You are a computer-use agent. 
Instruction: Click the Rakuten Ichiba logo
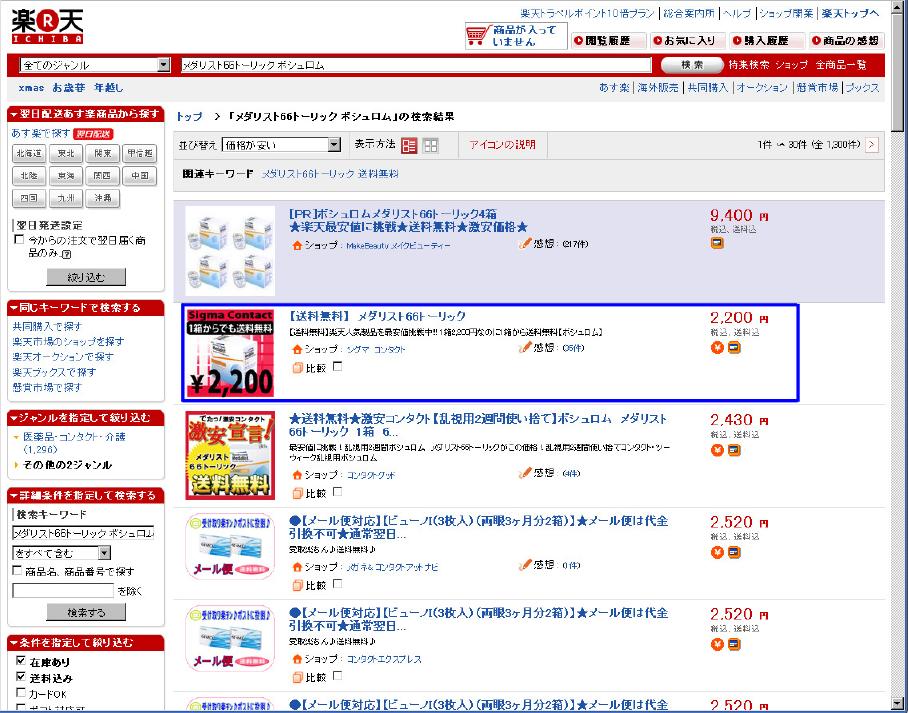[x=47, y=27]
